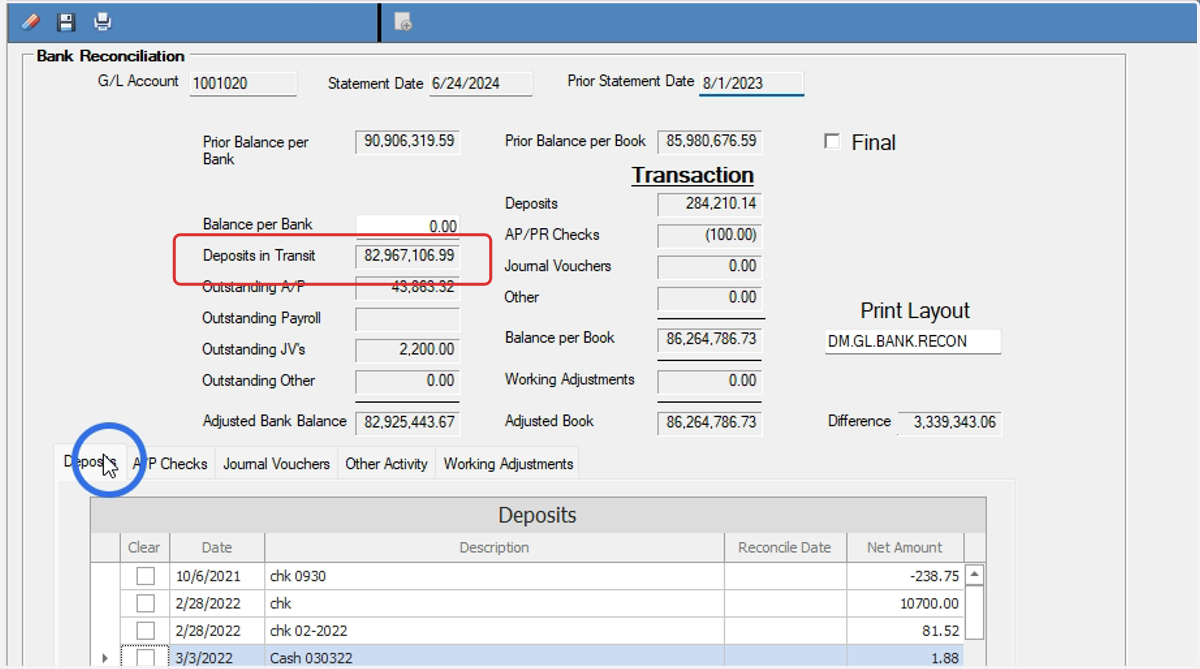Image resolution: width=1200 pixels, height=669 pixels.
Task: Click the Outstanding JV's value 2,200.00
Action: coord(408,350)
